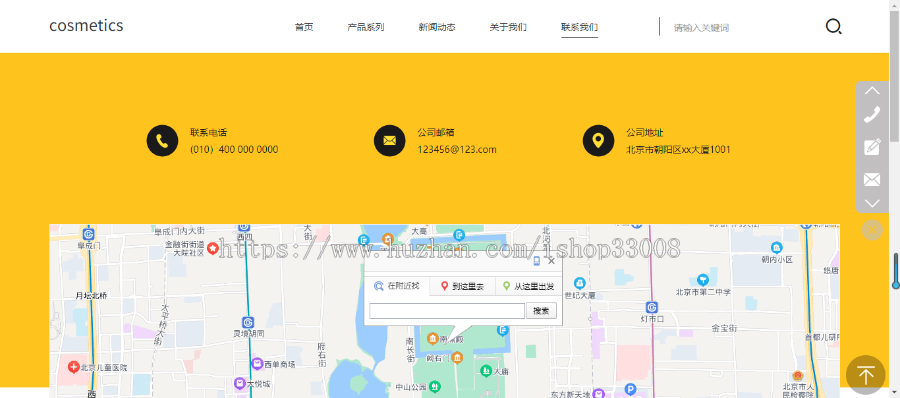Image resolution: width=900 pixels, height=398 pixels.
Task: Select 联系我们 in the navigation
Action: (x=579, y=27)
